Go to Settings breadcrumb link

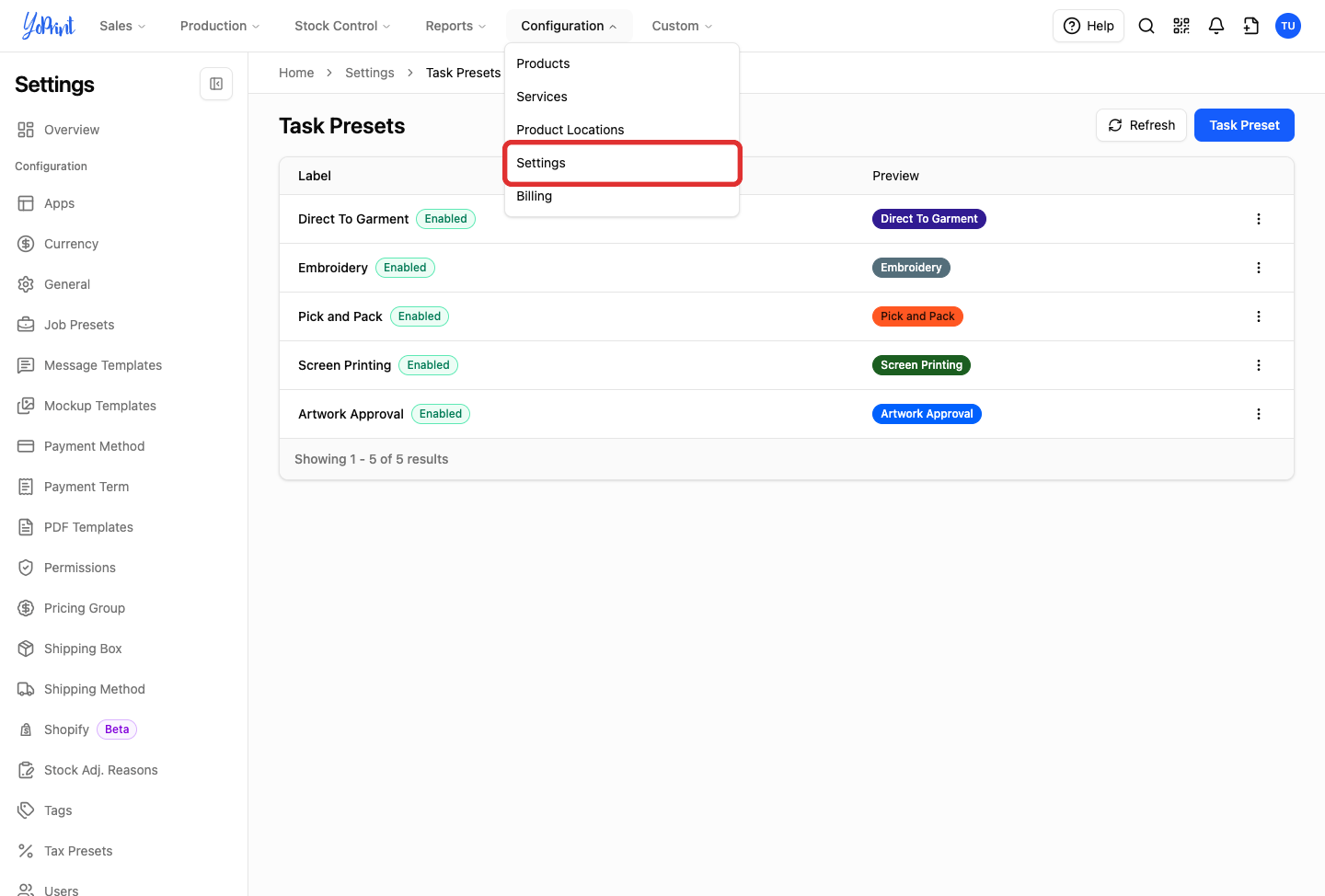[x=369, y=73]
